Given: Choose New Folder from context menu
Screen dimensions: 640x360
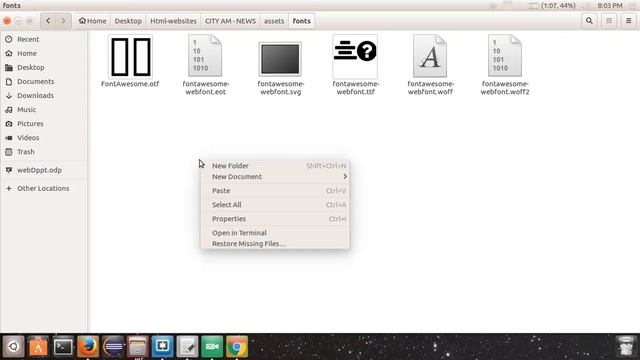Looking at the screenshot, I should pyautogui.click(x=275, y=166).
